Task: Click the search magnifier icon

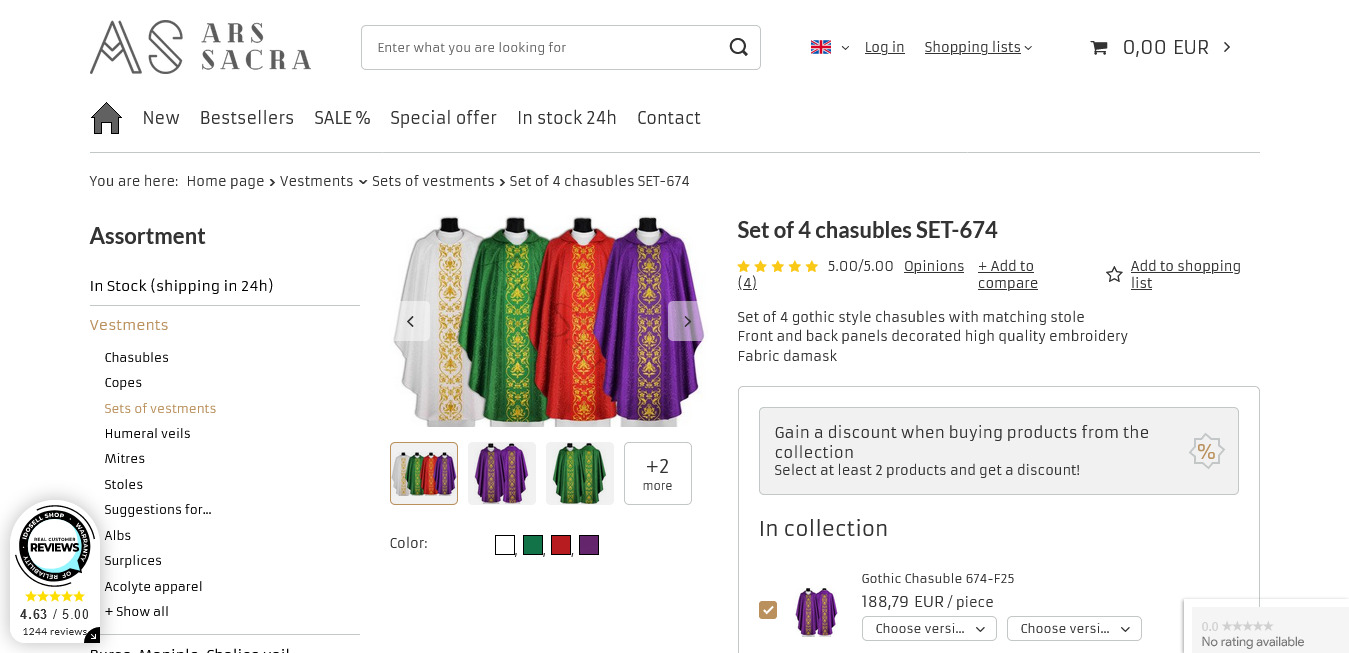Action: (738, 47)
